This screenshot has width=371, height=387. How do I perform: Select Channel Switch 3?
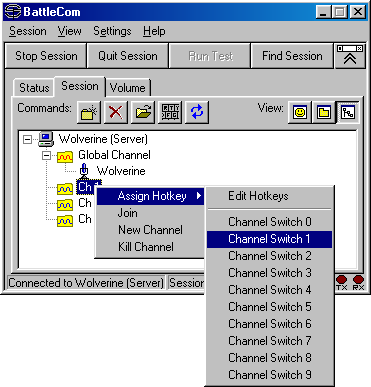pyautogui.click(x=269, y=273)
